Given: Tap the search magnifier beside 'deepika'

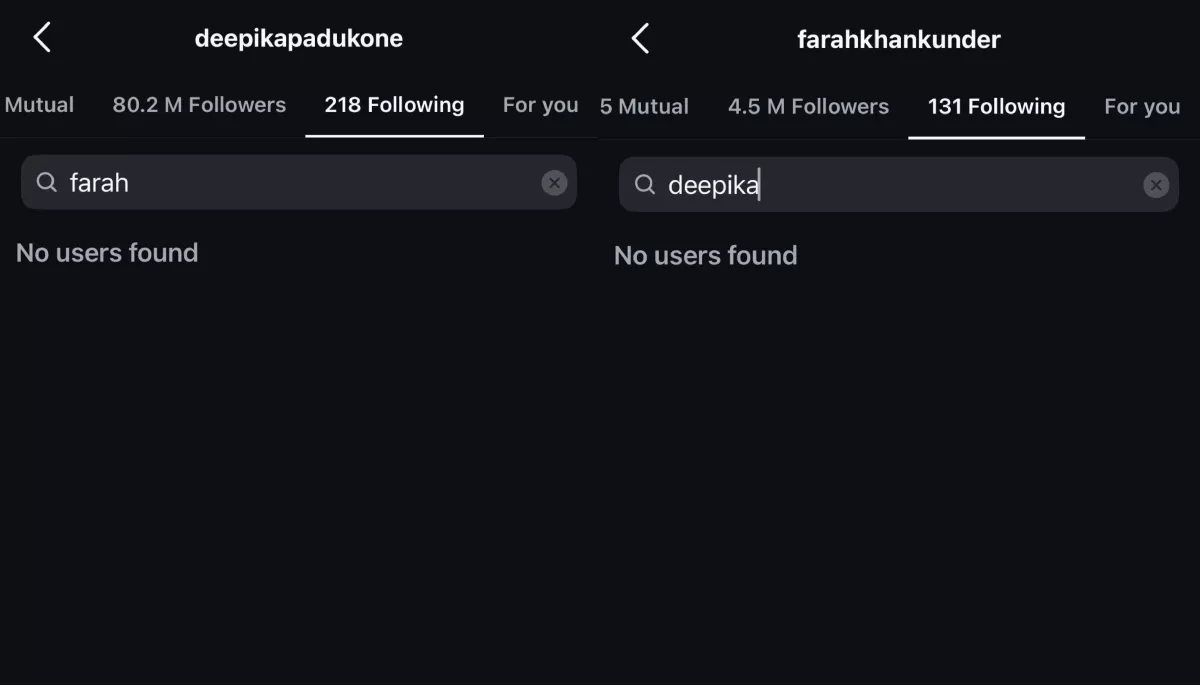Looking at the screenshot, I should point(645,185).
